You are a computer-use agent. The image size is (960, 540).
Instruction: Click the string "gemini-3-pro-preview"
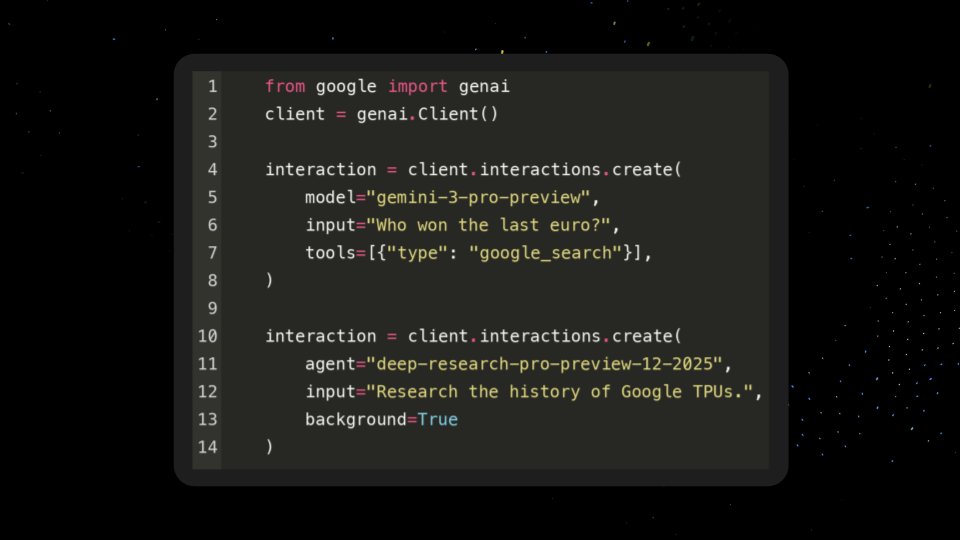pos(478,197)
